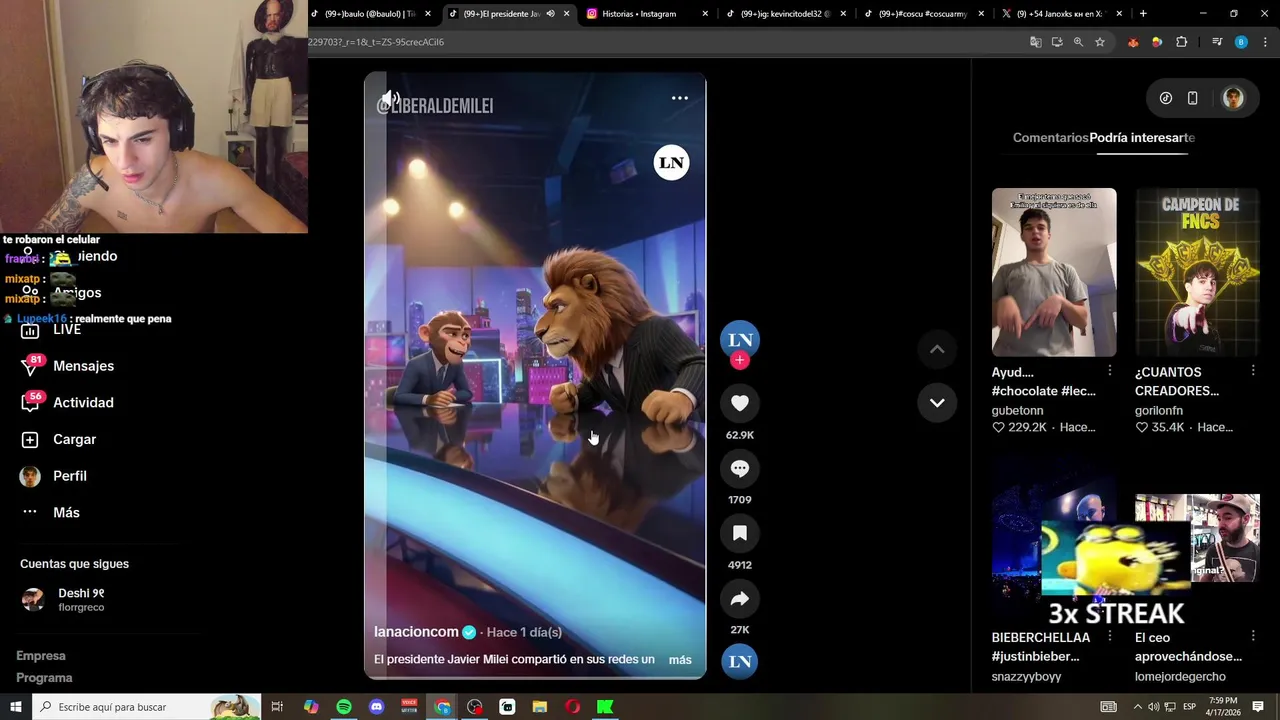Open the Chrome profile avatar
The height and width of the screenshot is (720, 1280).
(x=1241, y=42)
